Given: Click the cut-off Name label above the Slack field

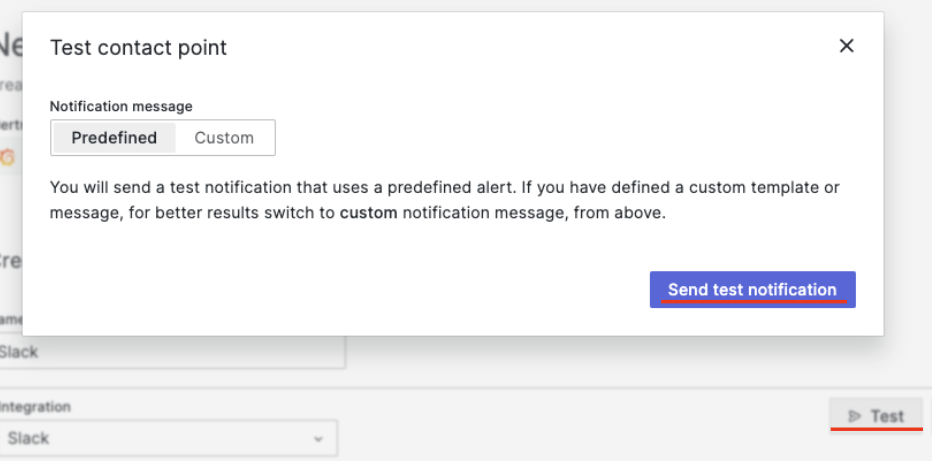Looking at the screenshot, I should pyautogui.click(x=10, y=317).
